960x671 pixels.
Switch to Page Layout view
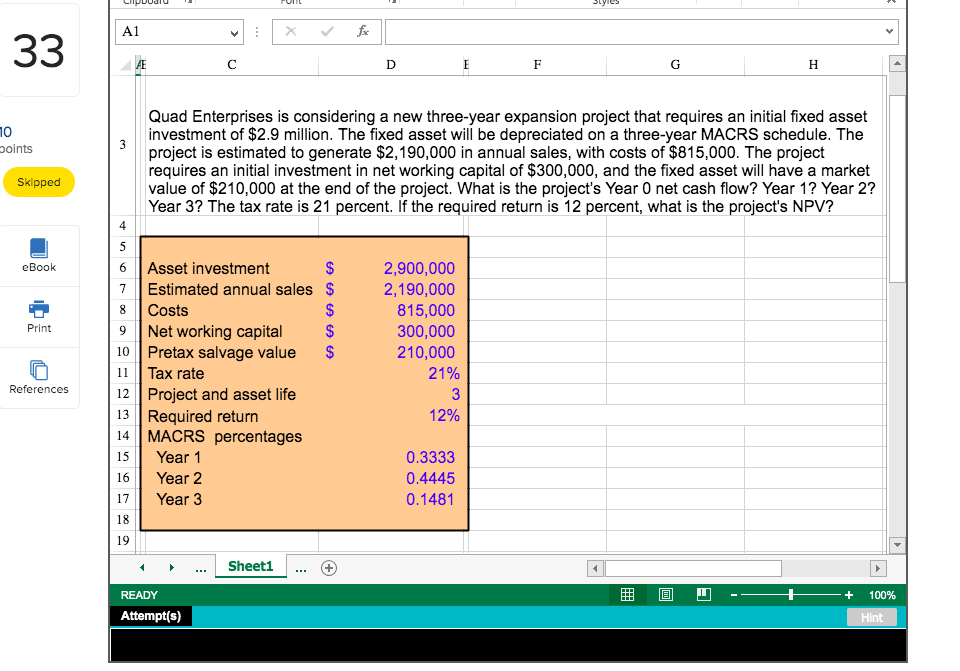tap(666, 594)
